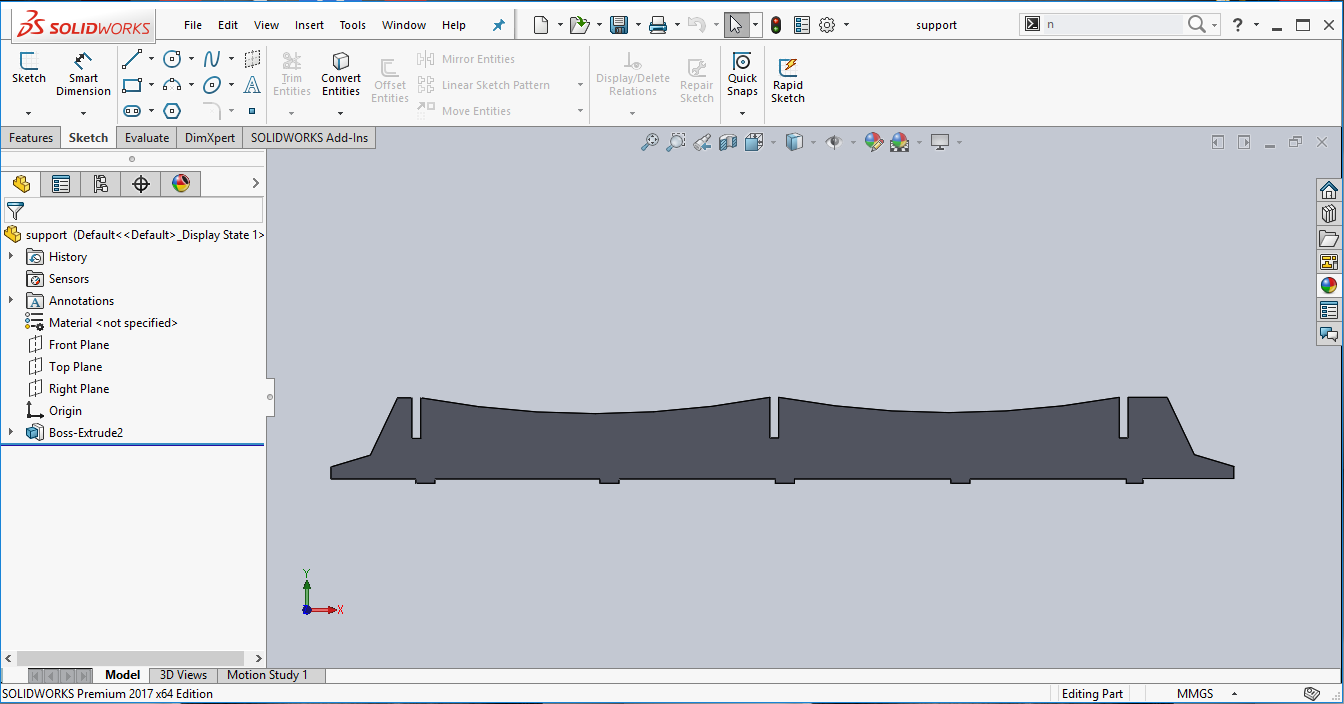1344x704 pixels.
Task: Open the View Orientation icon
Action: click(754, 142)
